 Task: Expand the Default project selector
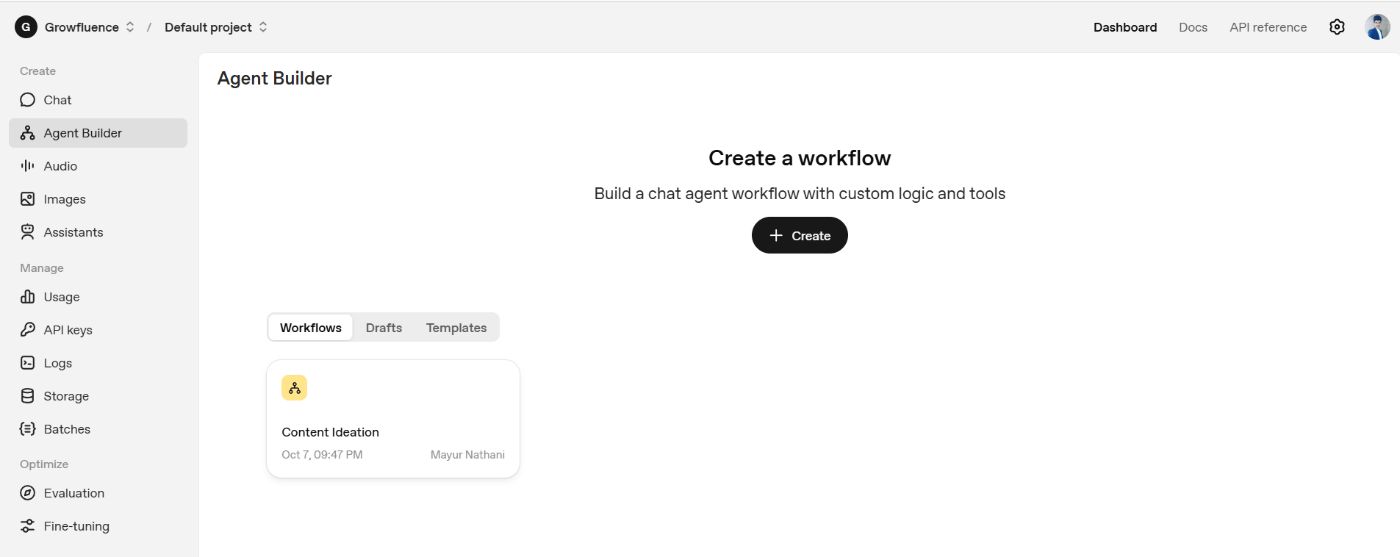click(x=216, y=27)
